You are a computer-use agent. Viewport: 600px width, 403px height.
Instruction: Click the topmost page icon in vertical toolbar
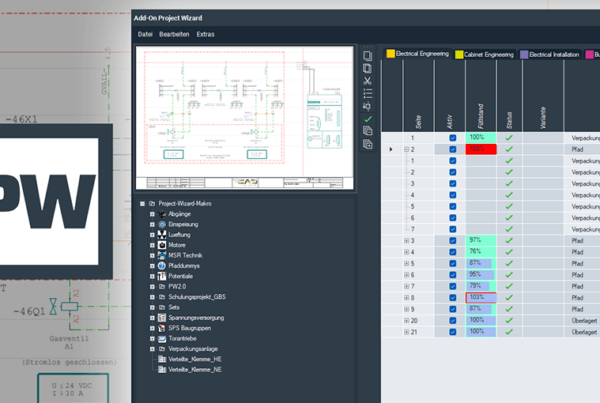pos(368,55)
